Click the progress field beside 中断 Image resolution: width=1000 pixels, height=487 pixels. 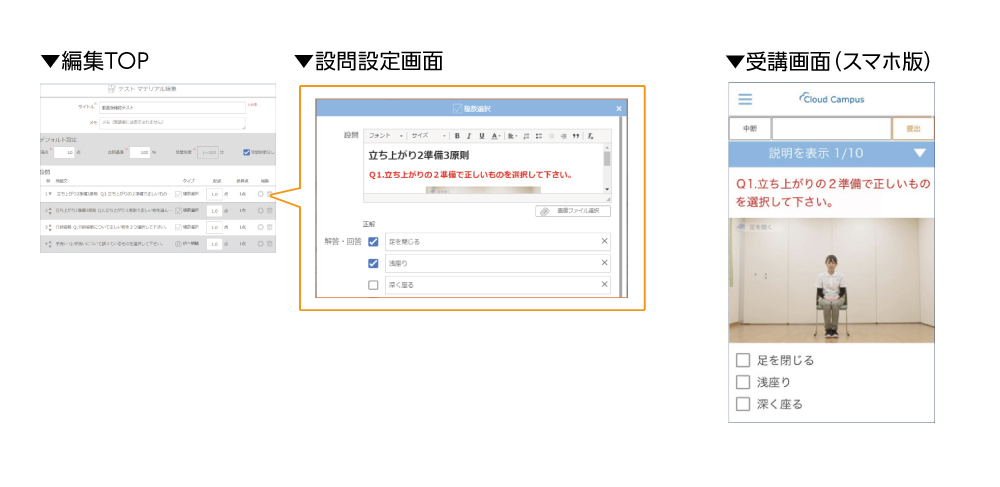[x=831, y=129]
